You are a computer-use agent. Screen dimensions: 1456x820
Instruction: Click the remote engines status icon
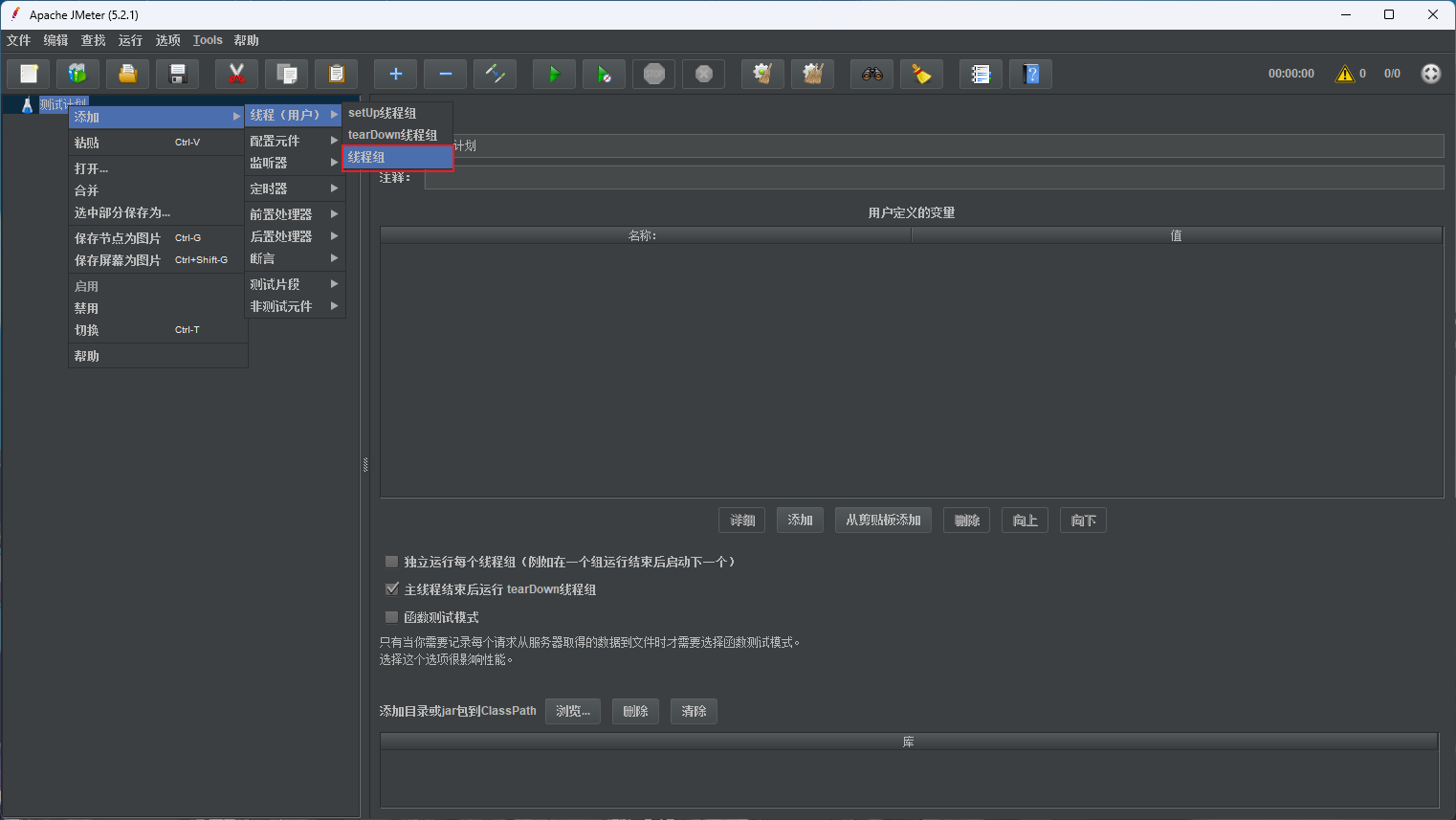pos(1431,74)
